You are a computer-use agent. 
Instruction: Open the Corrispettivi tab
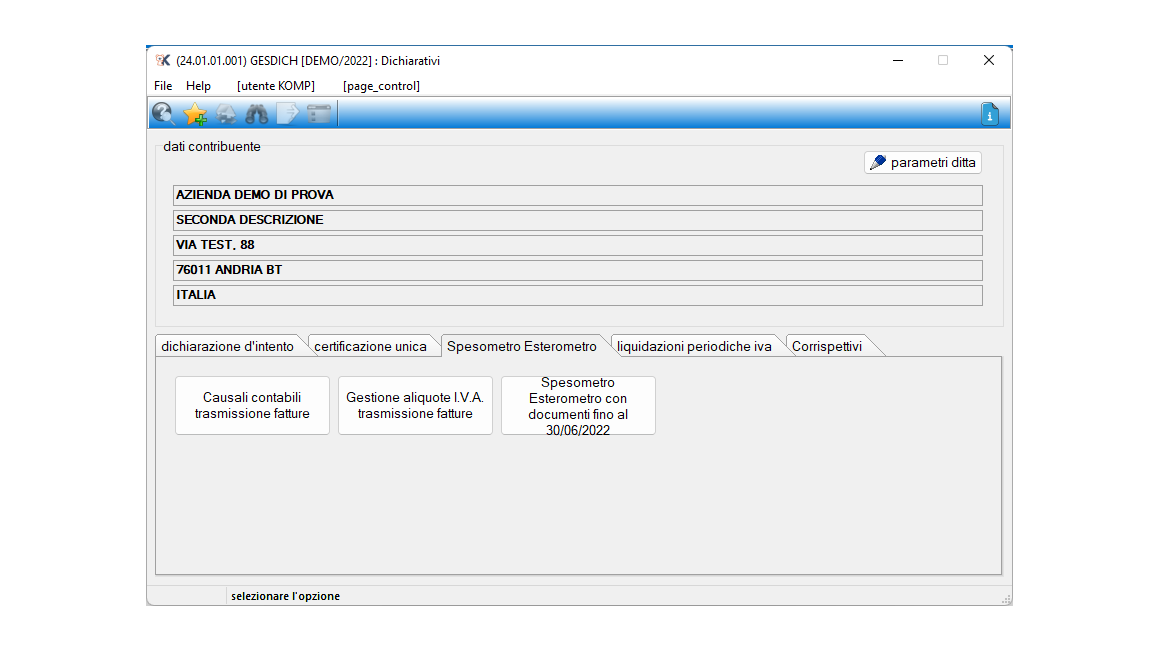pos(827,346)
